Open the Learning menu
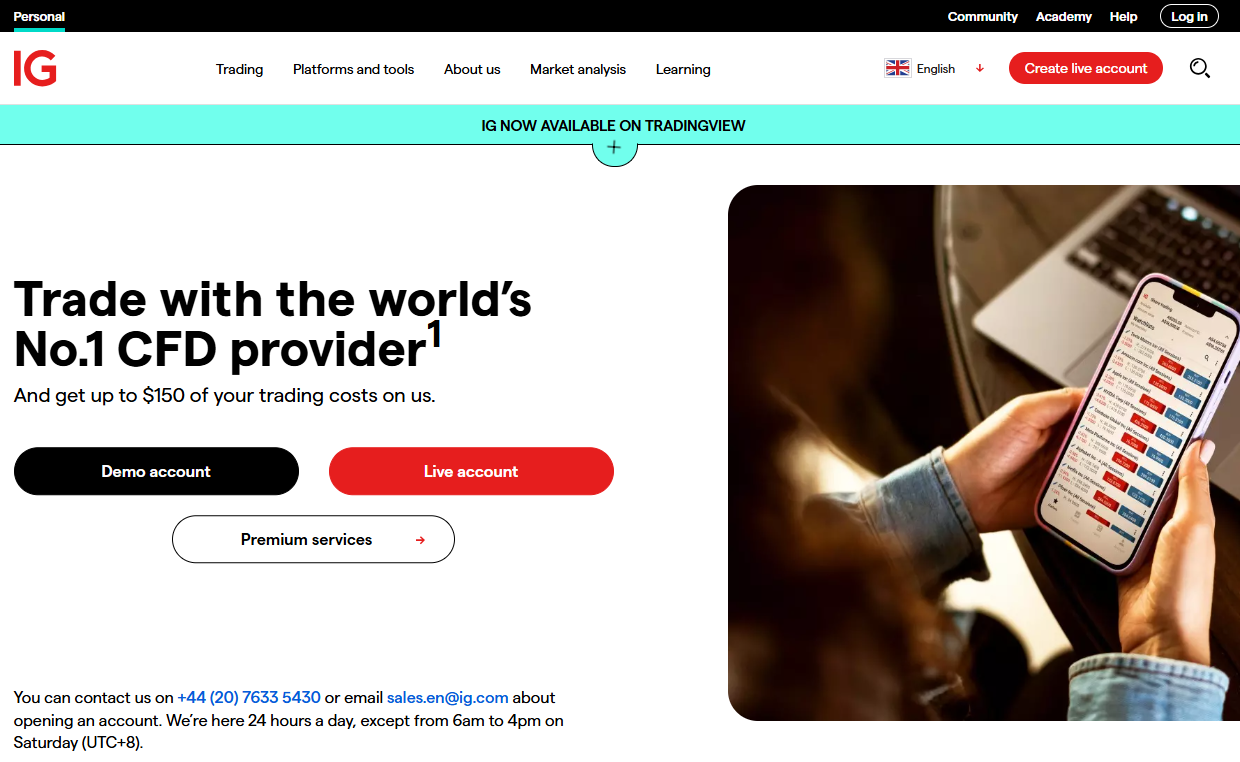The width and height of the screenshot is (1240, 762). click(683, 69)
